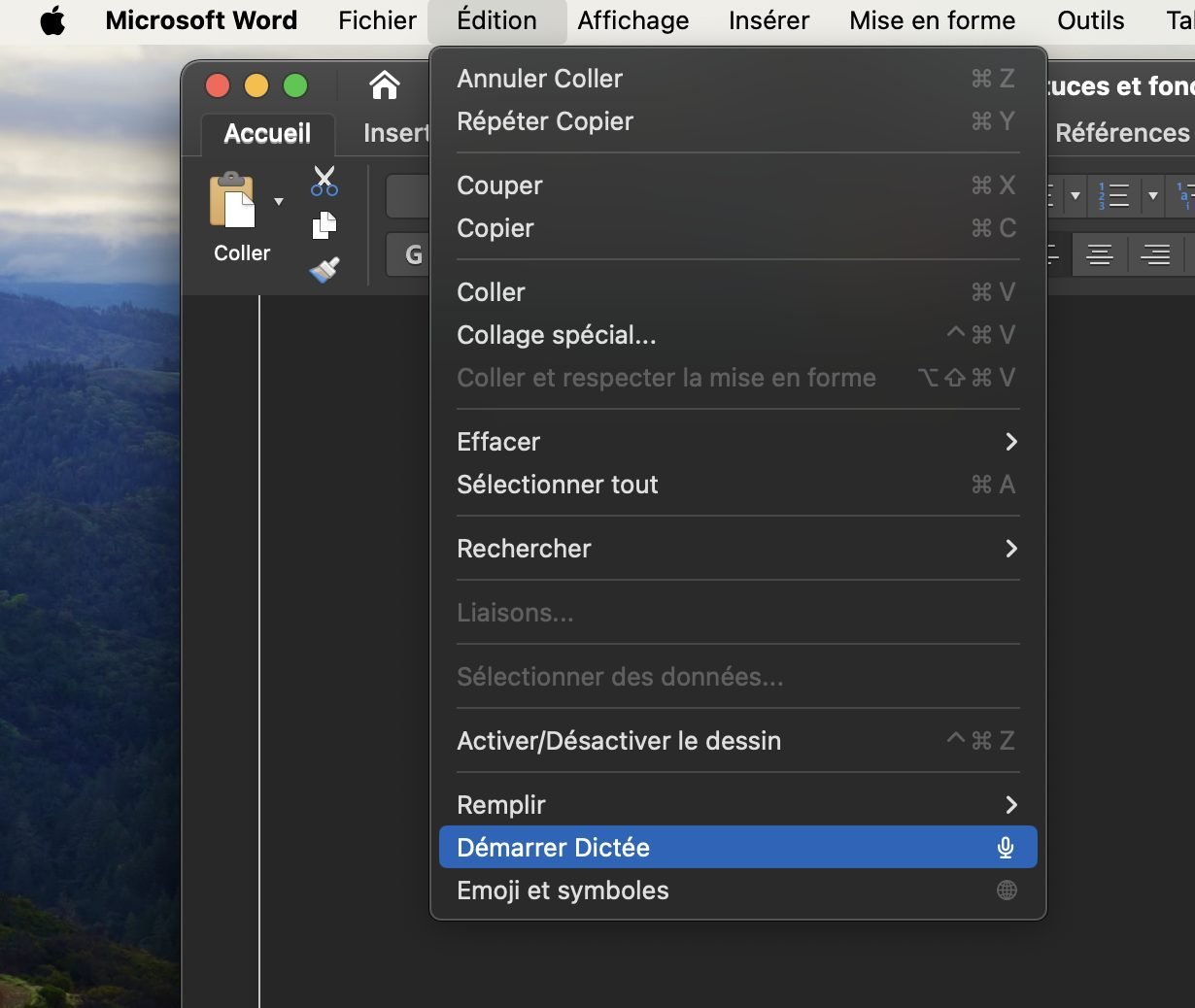Image resolution: width=1195 pixels, height=1008 pixels.
Task: Click the scissors Cut icon
Action: pos(324,181)
